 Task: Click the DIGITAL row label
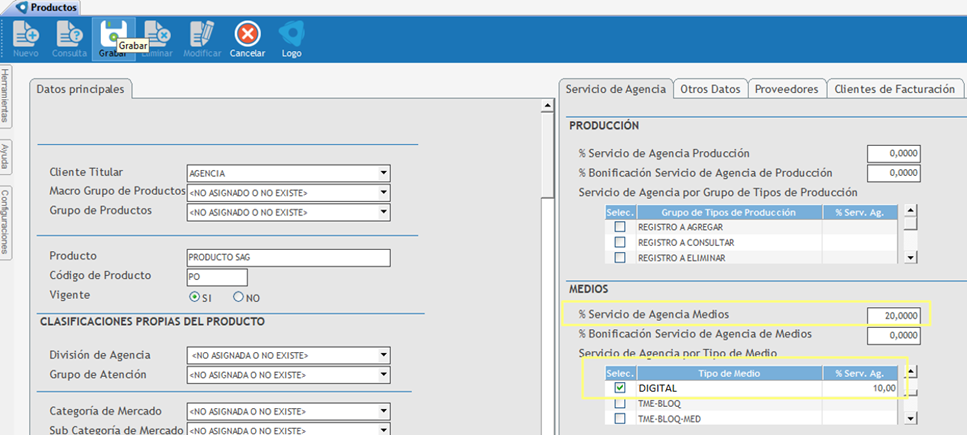(x=657, y=389)
